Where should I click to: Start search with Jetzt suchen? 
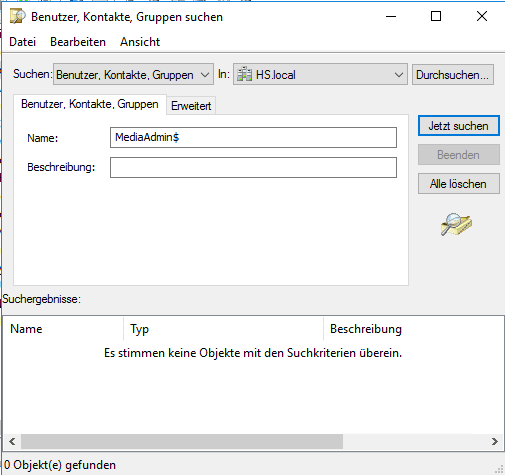point(459,126)
